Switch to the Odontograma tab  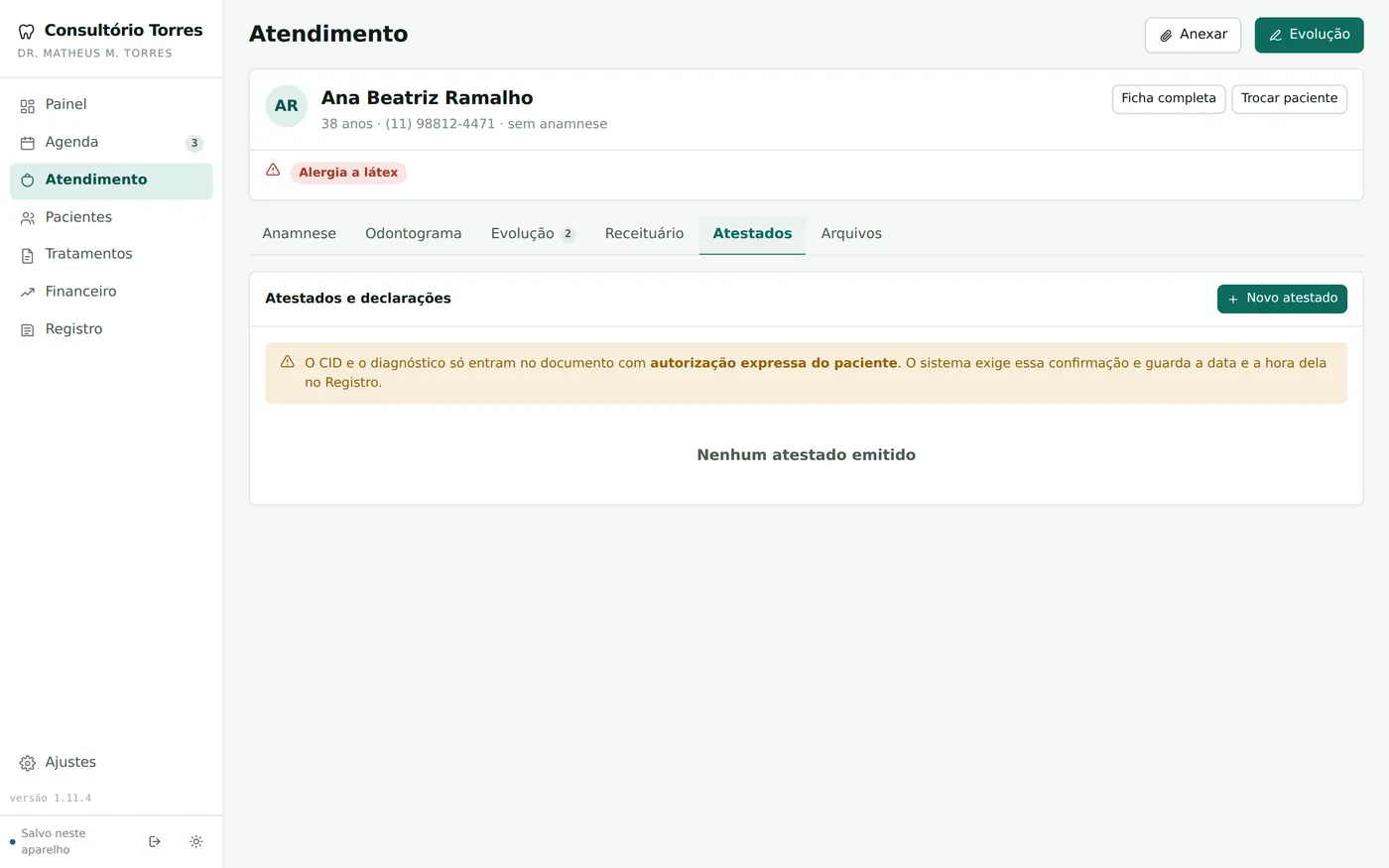tap(414, 234)
